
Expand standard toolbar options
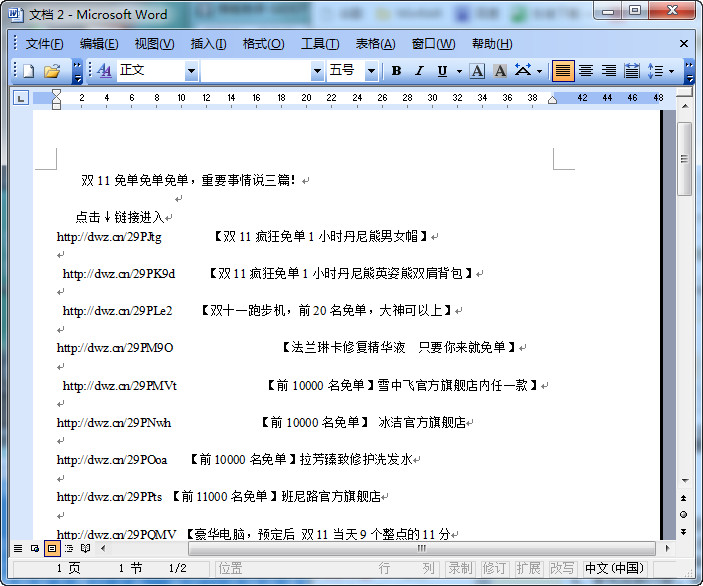click(77, 71)
